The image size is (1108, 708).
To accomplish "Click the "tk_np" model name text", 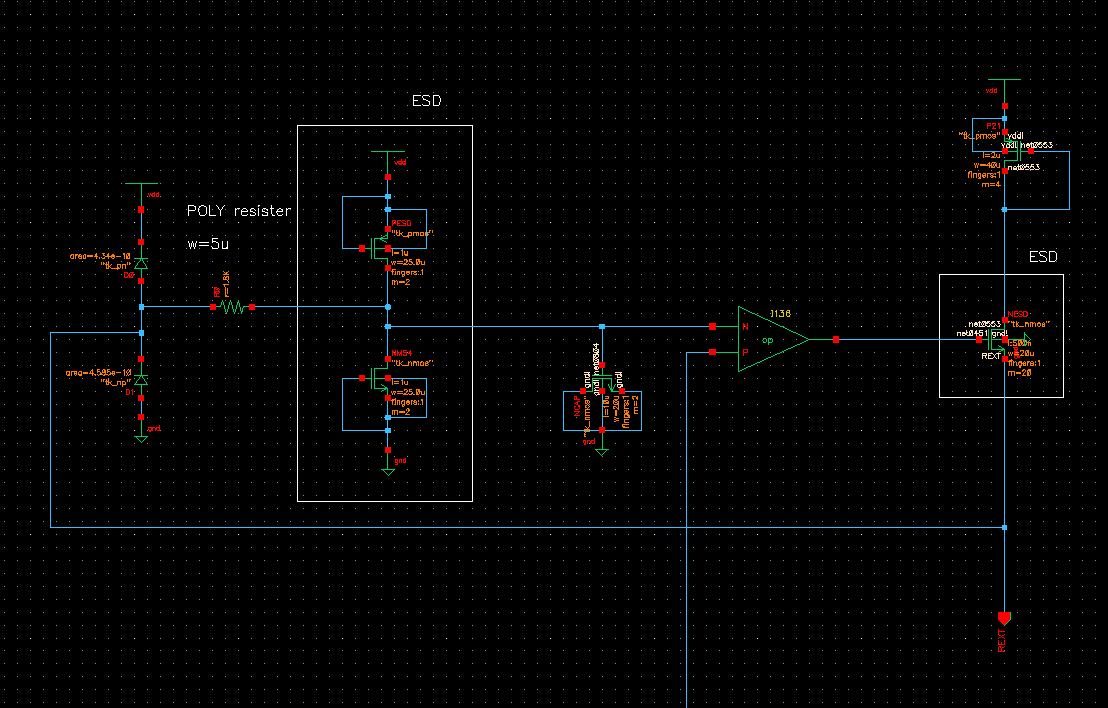I will pyautogui.click(x=117, y=382).
